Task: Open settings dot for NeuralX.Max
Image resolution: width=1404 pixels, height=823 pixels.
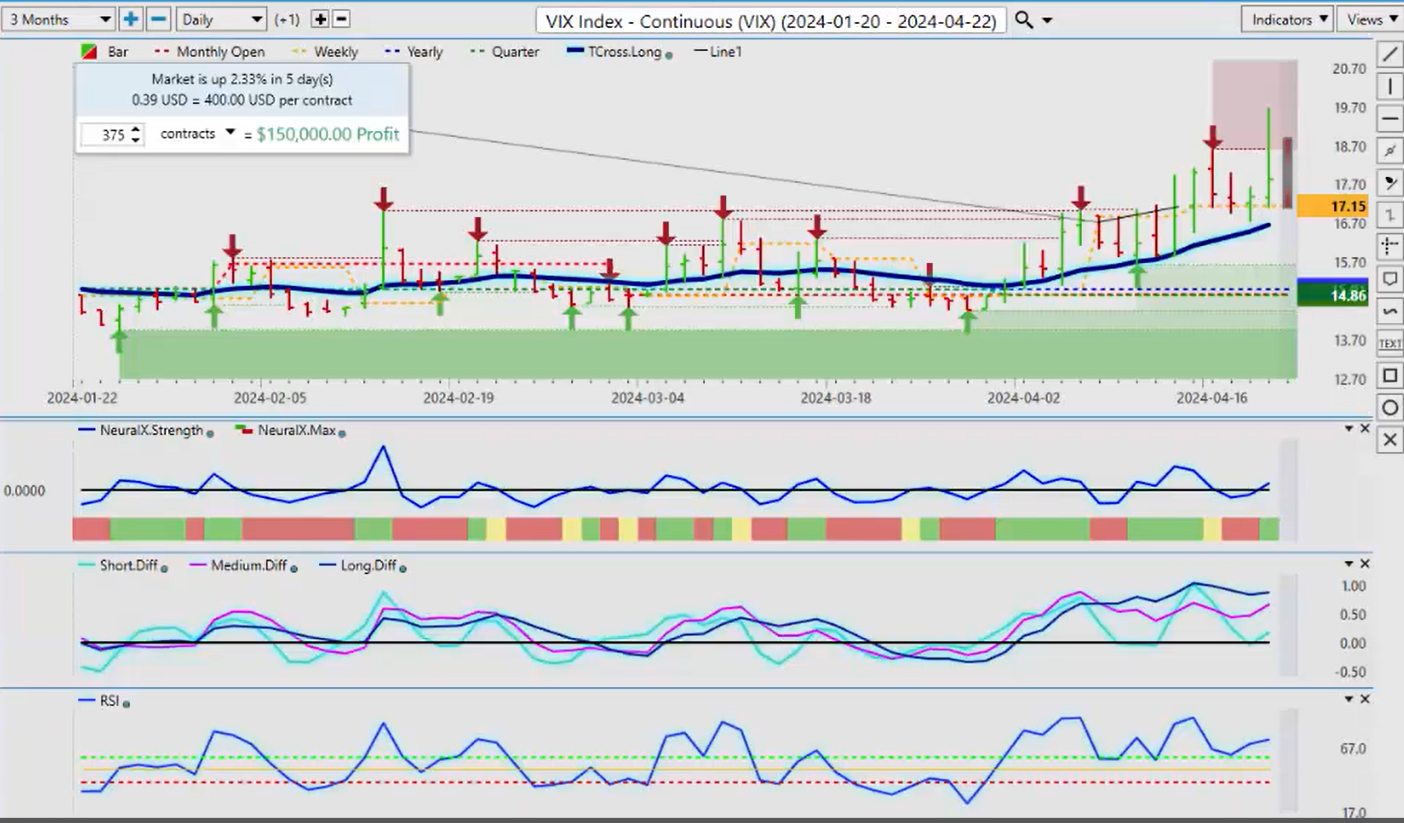Action: click(x=342, y=433)
